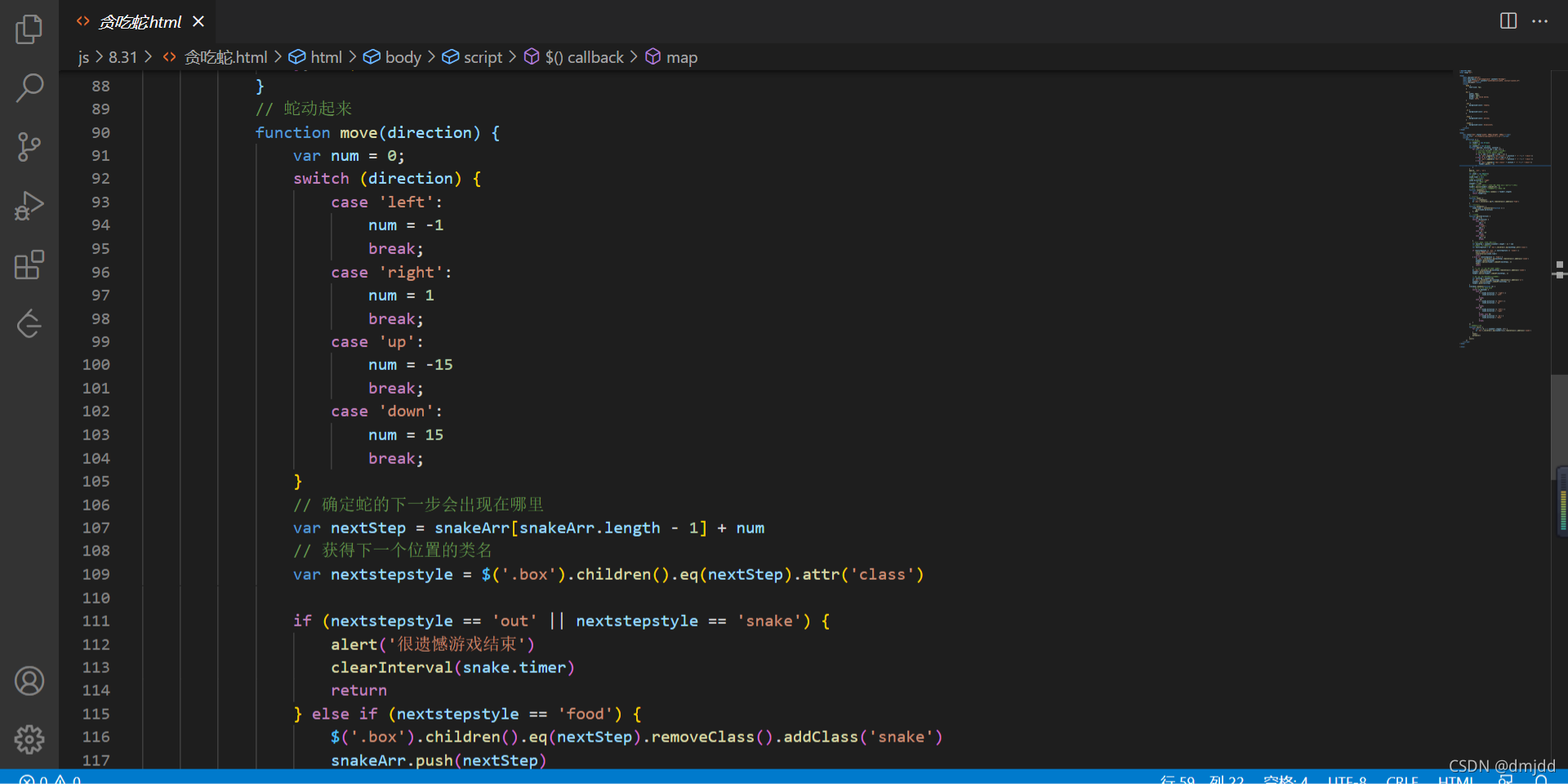The width and height of the screenshot is (1568, 784).
Task: Click the vertical scrollbar thumb
Action: (x=1558, y=427)
